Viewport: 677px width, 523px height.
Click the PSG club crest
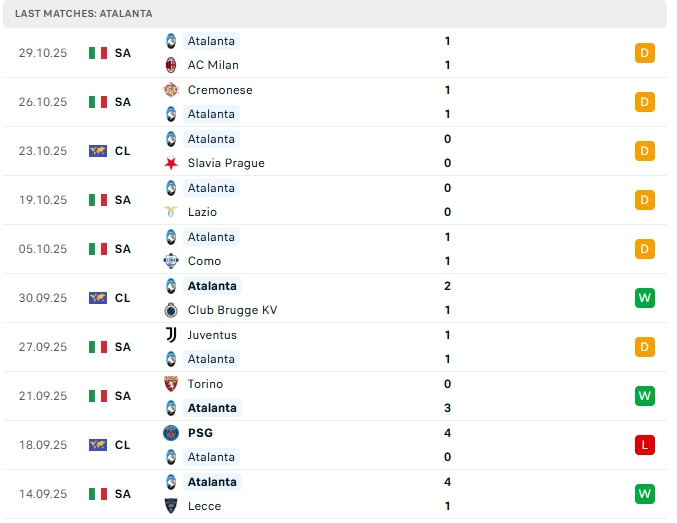pyautogui.click(x=171, y=433)
